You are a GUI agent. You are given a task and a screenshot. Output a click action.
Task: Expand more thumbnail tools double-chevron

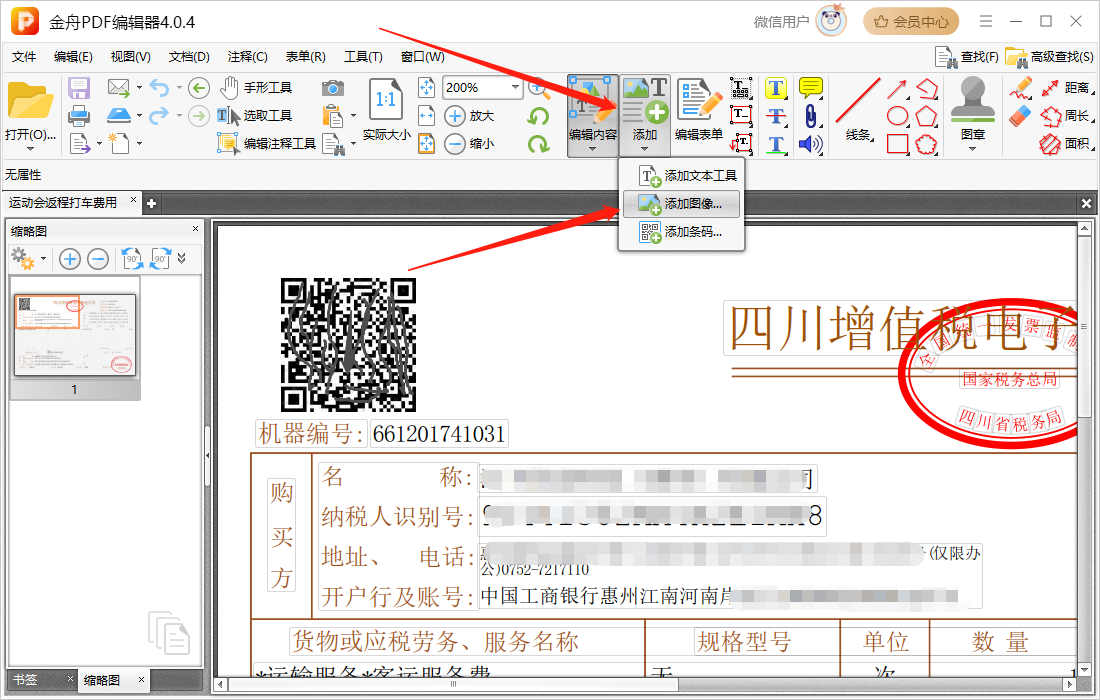click(x=182, y=259)
